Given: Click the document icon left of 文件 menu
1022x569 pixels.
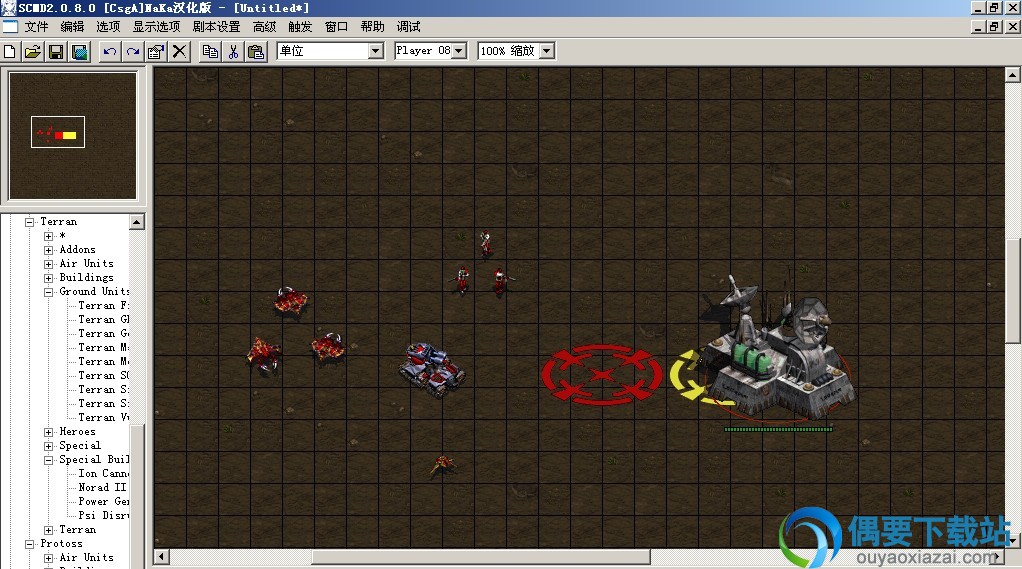Looking at the screenshot, I should tap(10, 27).
